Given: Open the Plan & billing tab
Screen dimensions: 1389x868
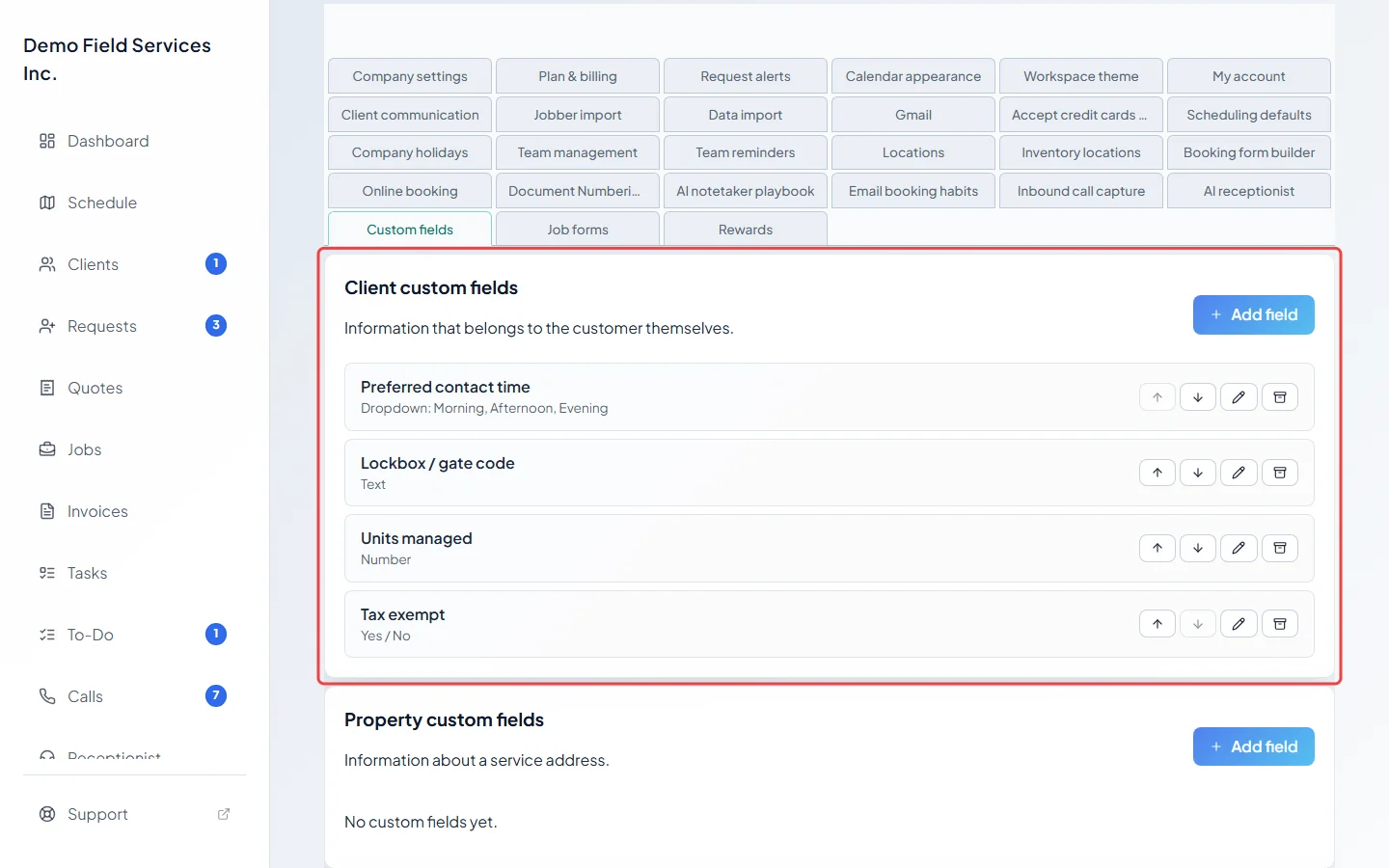Looking at the screenshot, I should coord(578,76).
